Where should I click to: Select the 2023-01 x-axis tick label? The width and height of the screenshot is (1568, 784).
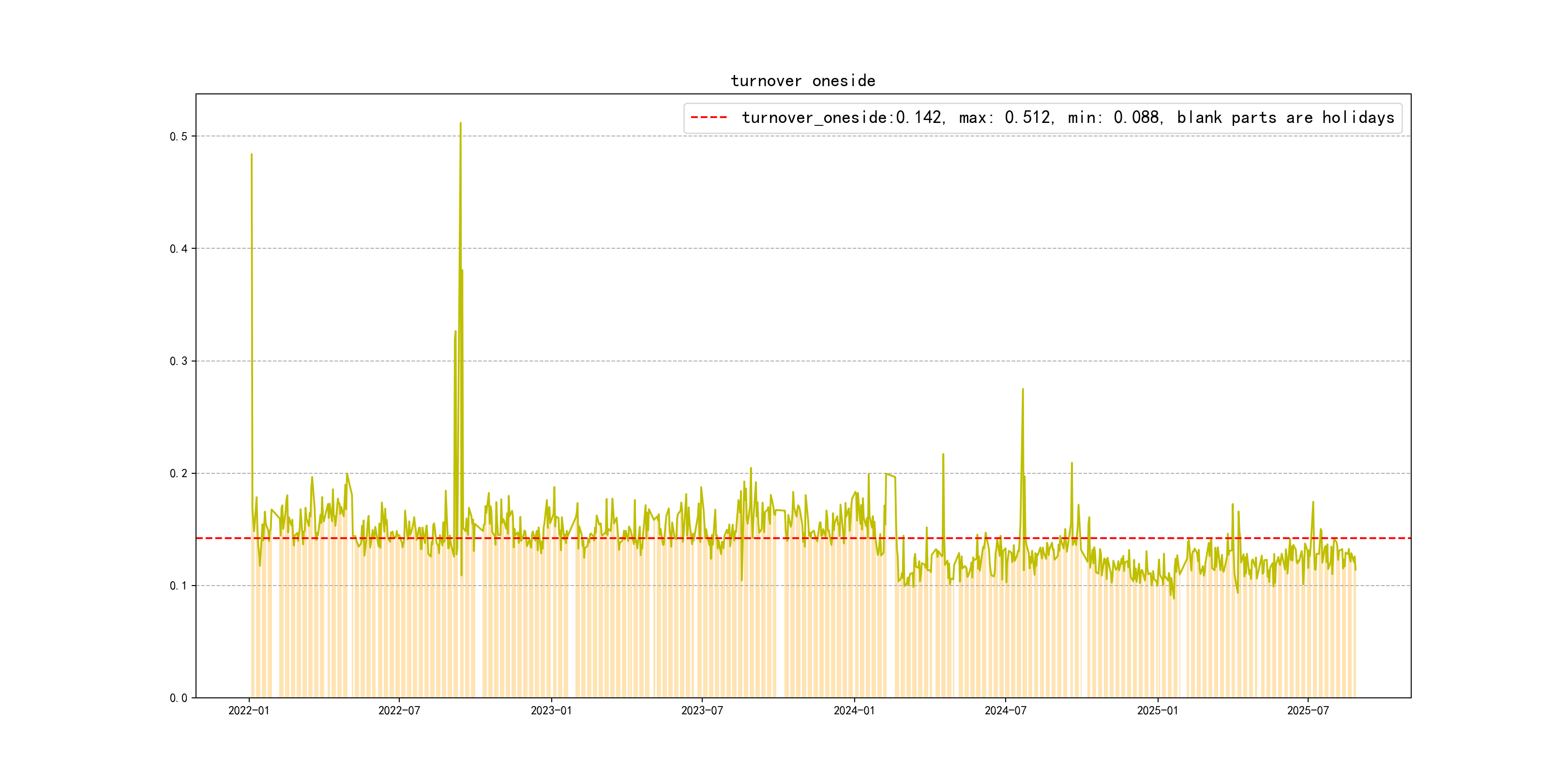(551, 710)
